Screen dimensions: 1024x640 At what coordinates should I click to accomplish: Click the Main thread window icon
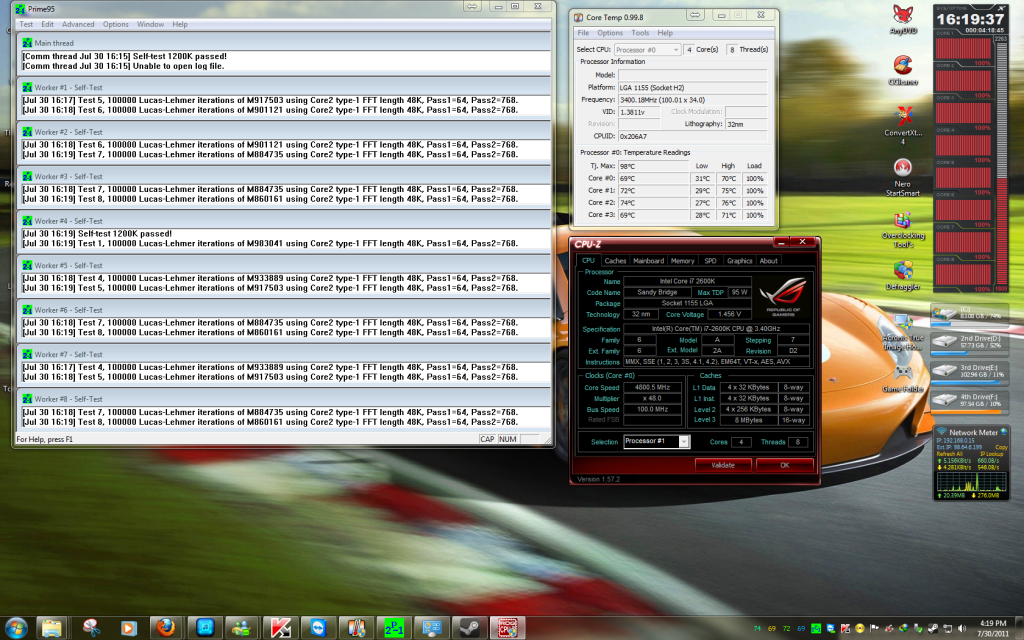point(27,43)
